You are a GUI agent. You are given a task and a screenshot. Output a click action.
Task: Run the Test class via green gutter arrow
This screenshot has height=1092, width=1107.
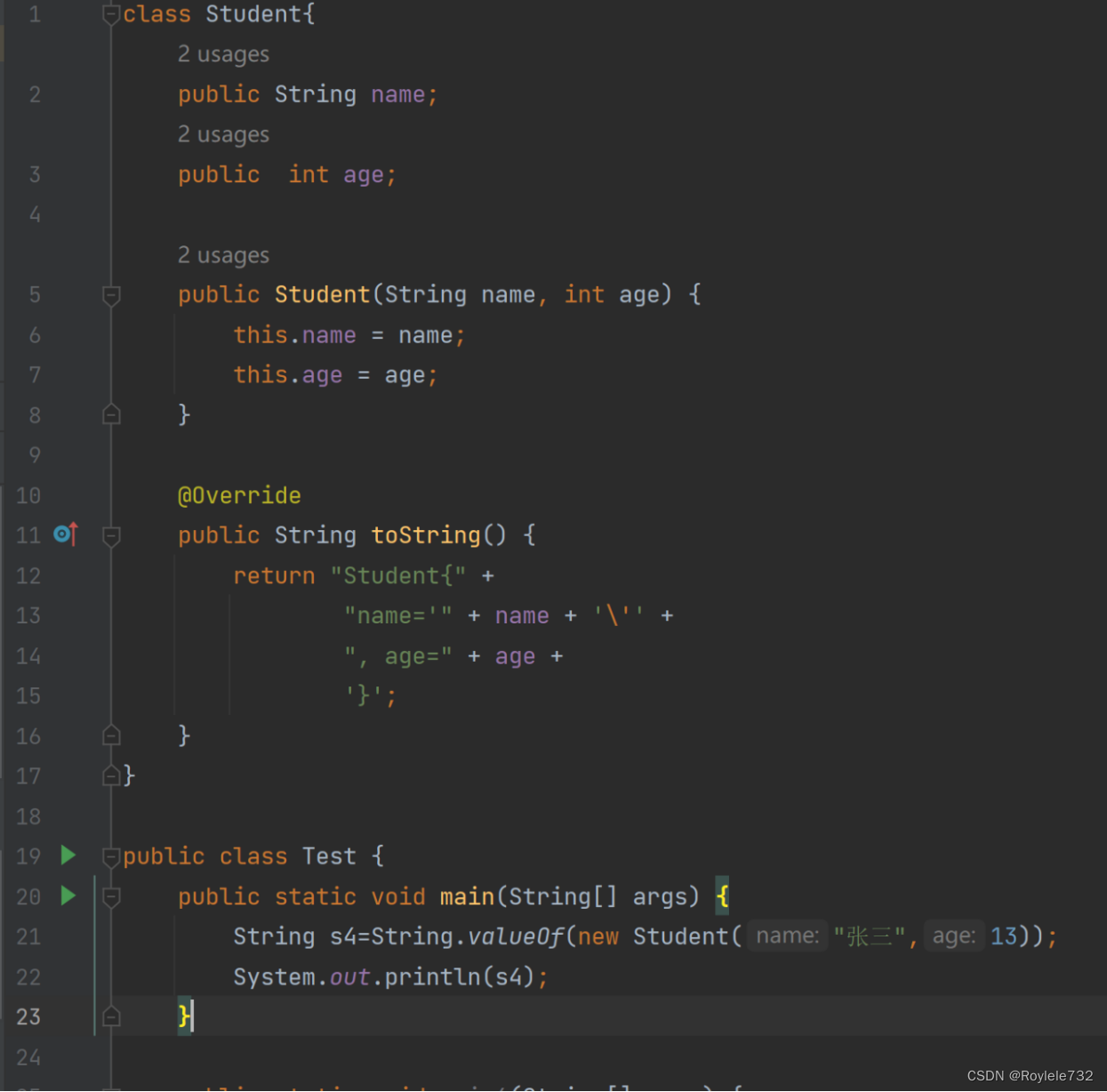tap(68, 856)
